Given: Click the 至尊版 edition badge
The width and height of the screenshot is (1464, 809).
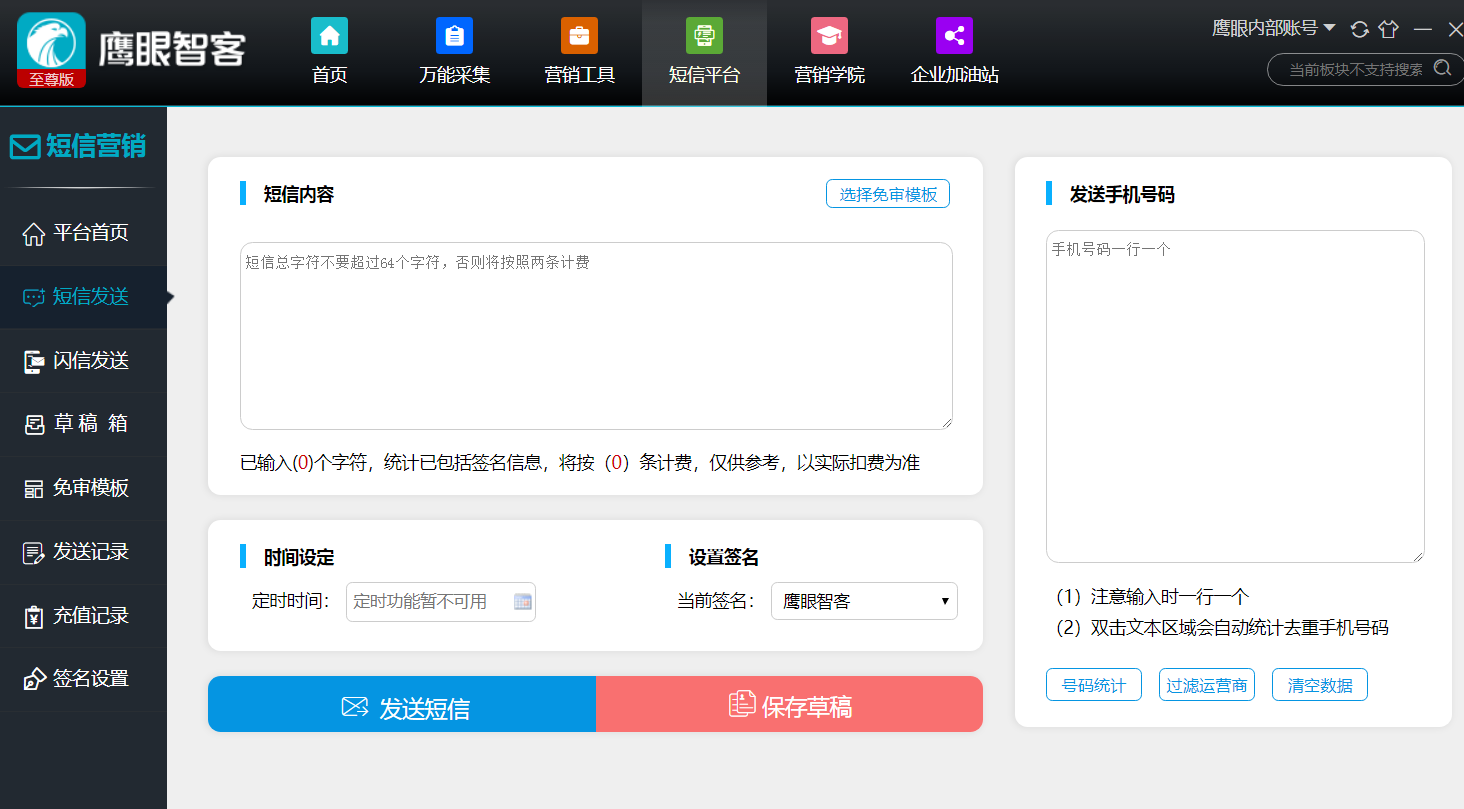Looking at the screenshot, I should coord(51,79).
